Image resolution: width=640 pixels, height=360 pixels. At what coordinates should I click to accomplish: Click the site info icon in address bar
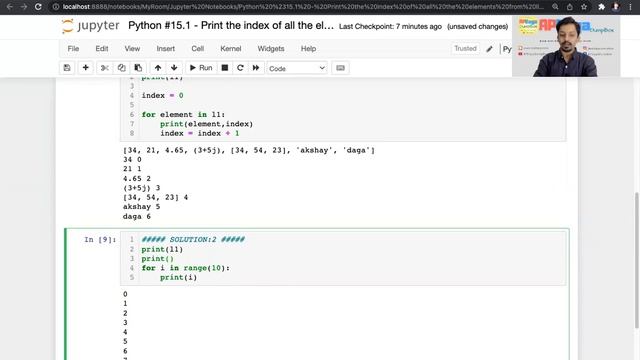56,7
